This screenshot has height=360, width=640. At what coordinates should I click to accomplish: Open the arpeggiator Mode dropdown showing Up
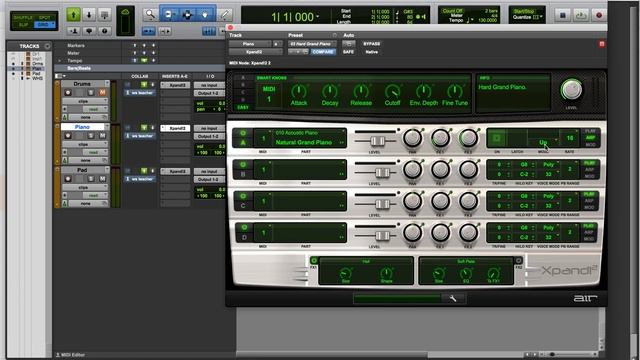pyautogui.click(x=544, y=142)
